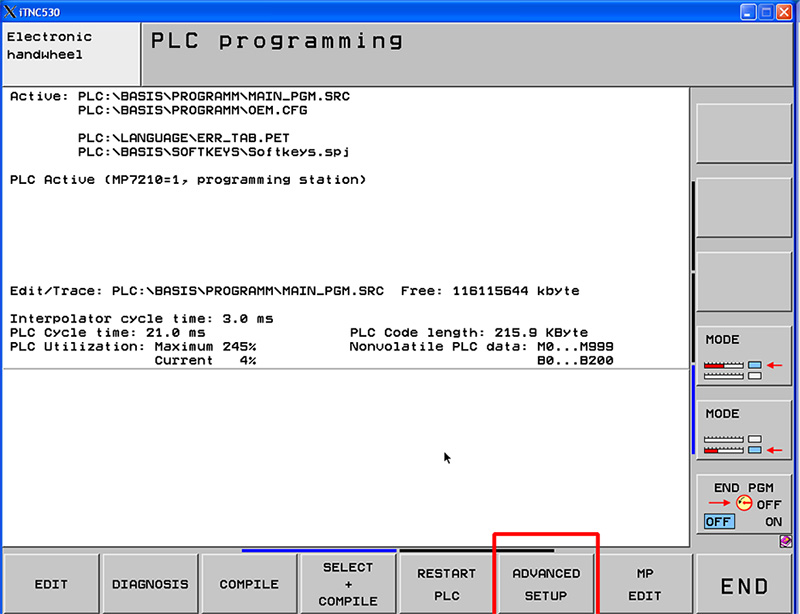This screenshot has width=800, height=614.
Task: Toggle the END PGM OFF/ON switch
Action: (x=743, y=503)
